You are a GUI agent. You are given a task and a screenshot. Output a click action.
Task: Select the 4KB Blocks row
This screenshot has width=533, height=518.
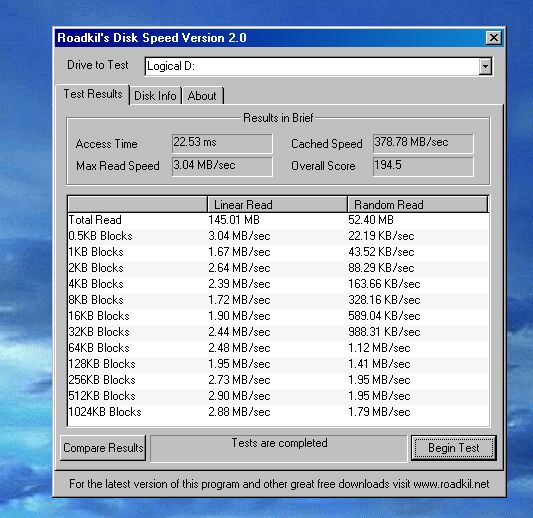tap(278, 284)
